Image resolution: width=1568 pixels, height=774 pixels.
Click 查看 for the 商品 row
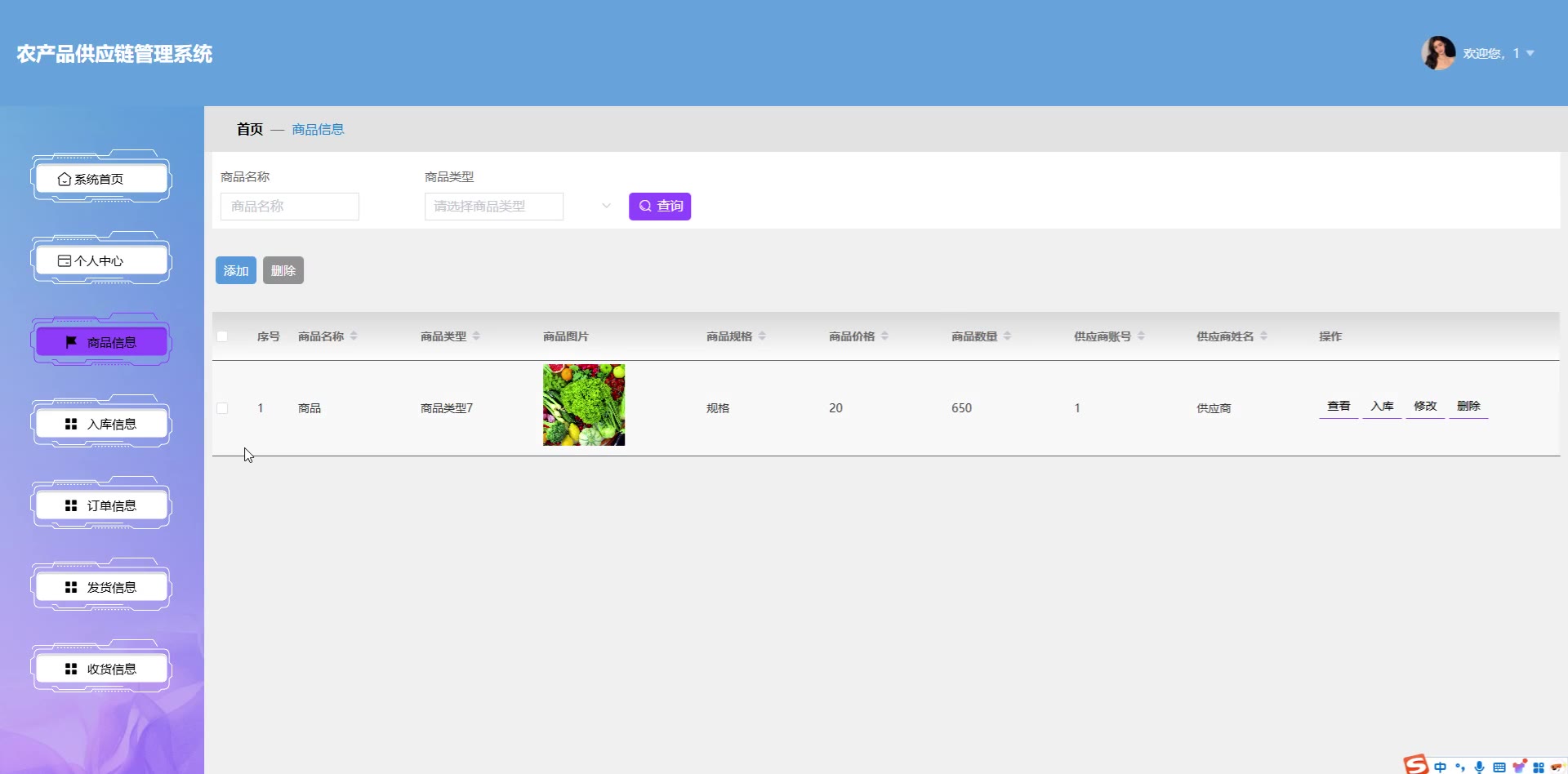point(1339,406)
